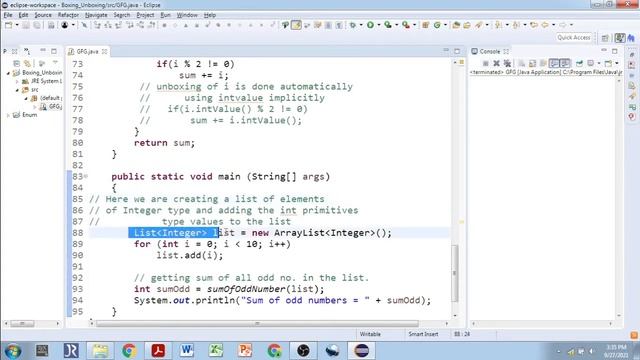The height and width of the screenshot is (360, 640).
Task: Click the Print toolbar icon
Action: 51,25
